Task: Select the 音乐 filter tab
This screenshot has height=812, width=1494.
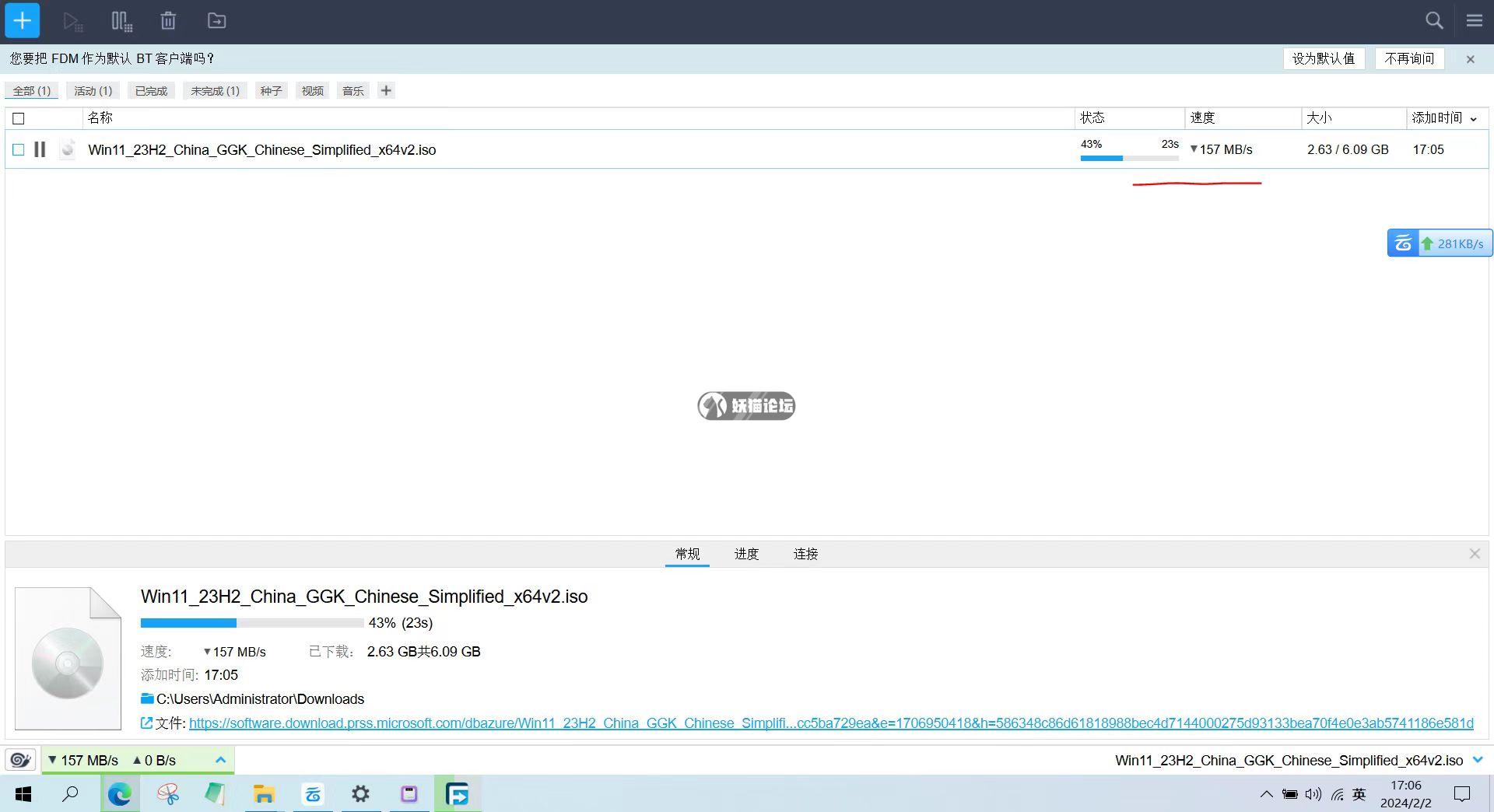Action: tap(353, 91)
